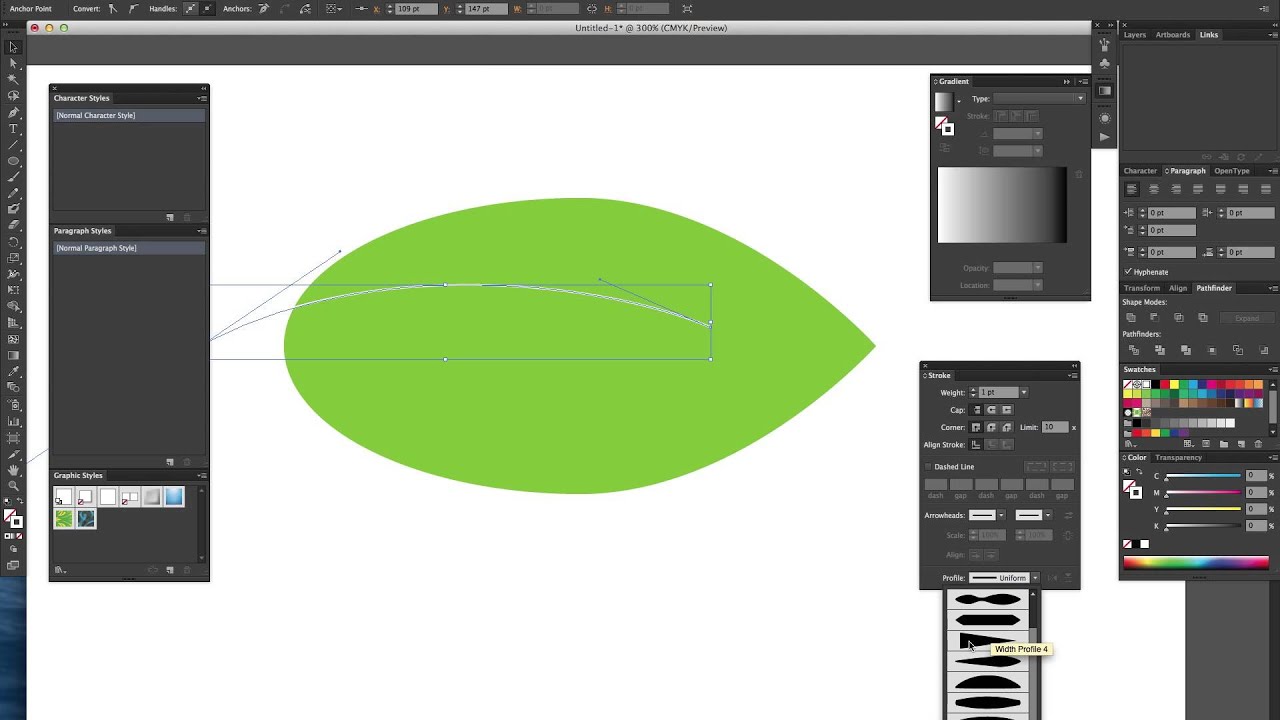Set stroke cap to Round Cap
The width and height of the screenshot is (1280, 720).
click(x=991, y=410)
